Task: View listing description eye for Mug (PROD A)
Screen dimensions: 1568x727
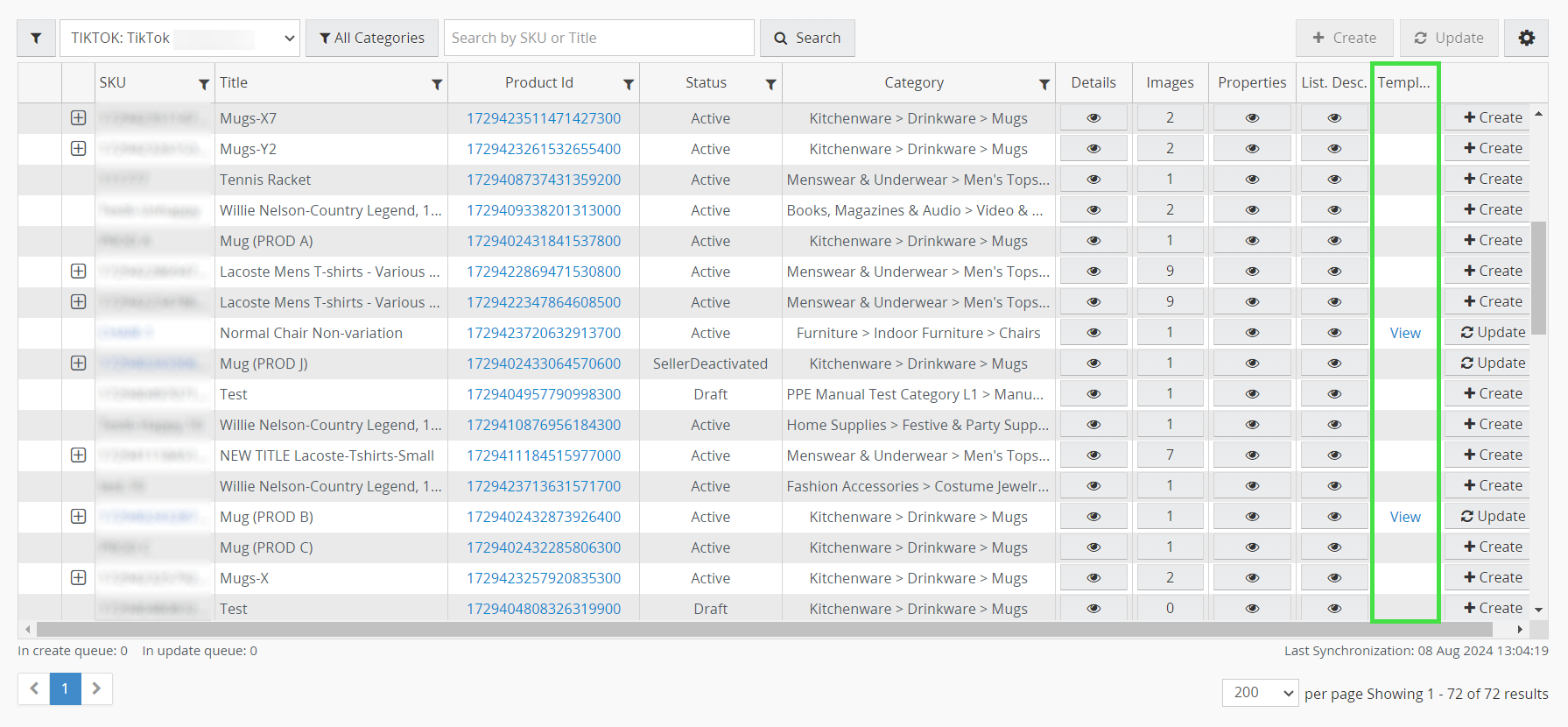Action: coord(1333,241)
